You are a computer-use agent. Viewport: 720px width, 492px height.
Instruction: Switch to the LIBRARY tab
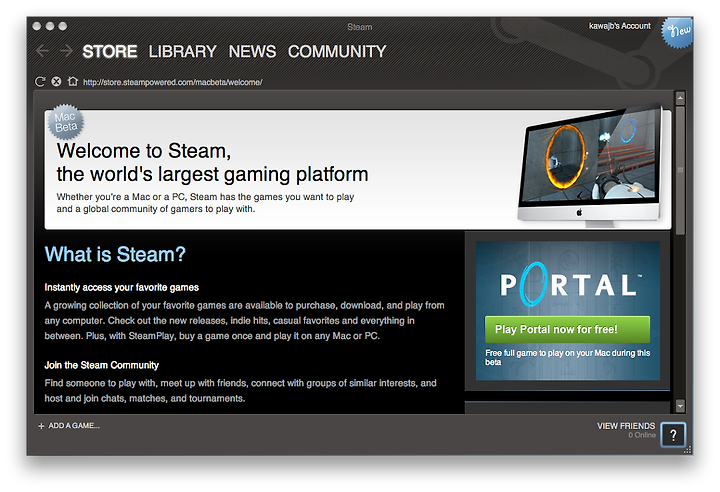tap(182, 51)
